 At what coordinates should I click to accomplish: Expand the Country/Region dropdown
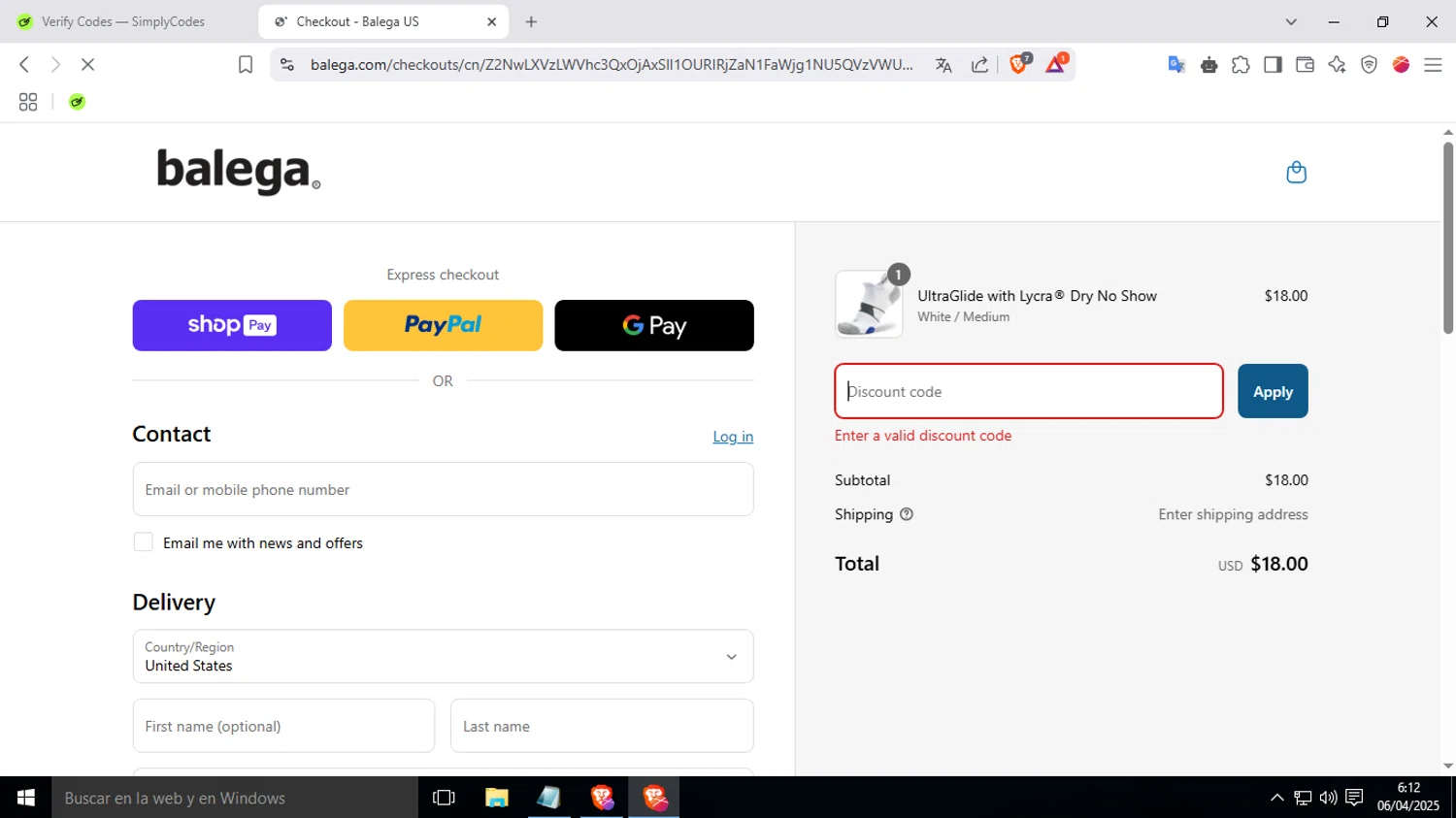tap(443, 657)
